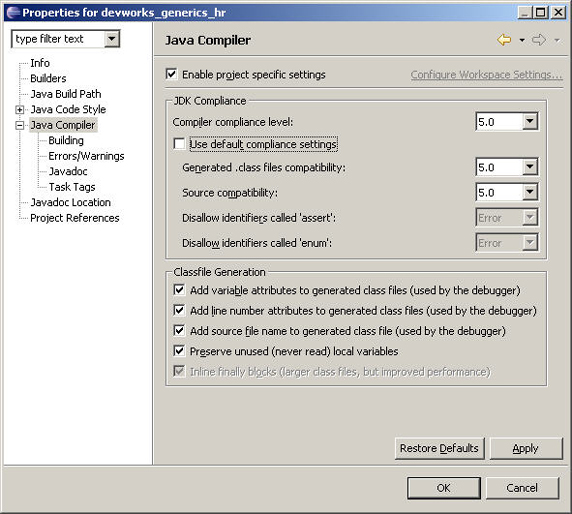Select the Javadoc Location page

coord(70,202)
